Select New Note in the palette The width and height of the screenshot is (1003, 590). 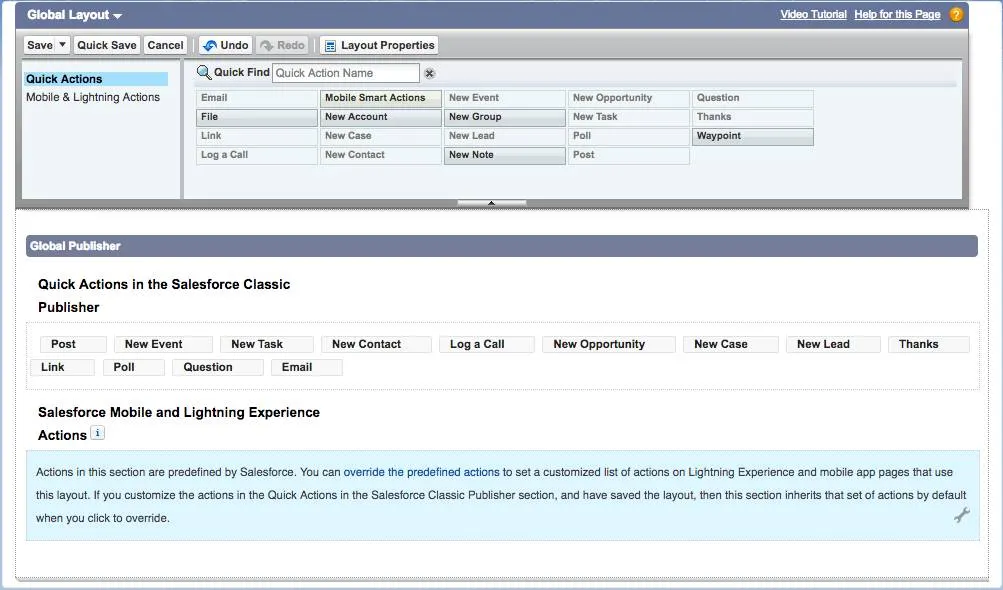tap(505, 155)
